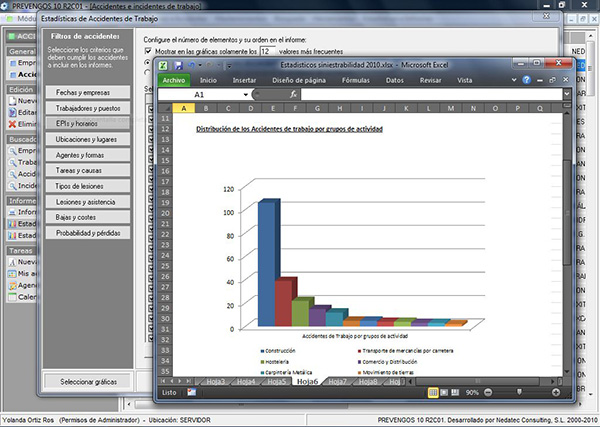
Task: Open the Trabajadores search magnifier under Buscadores
Action: 13,163
